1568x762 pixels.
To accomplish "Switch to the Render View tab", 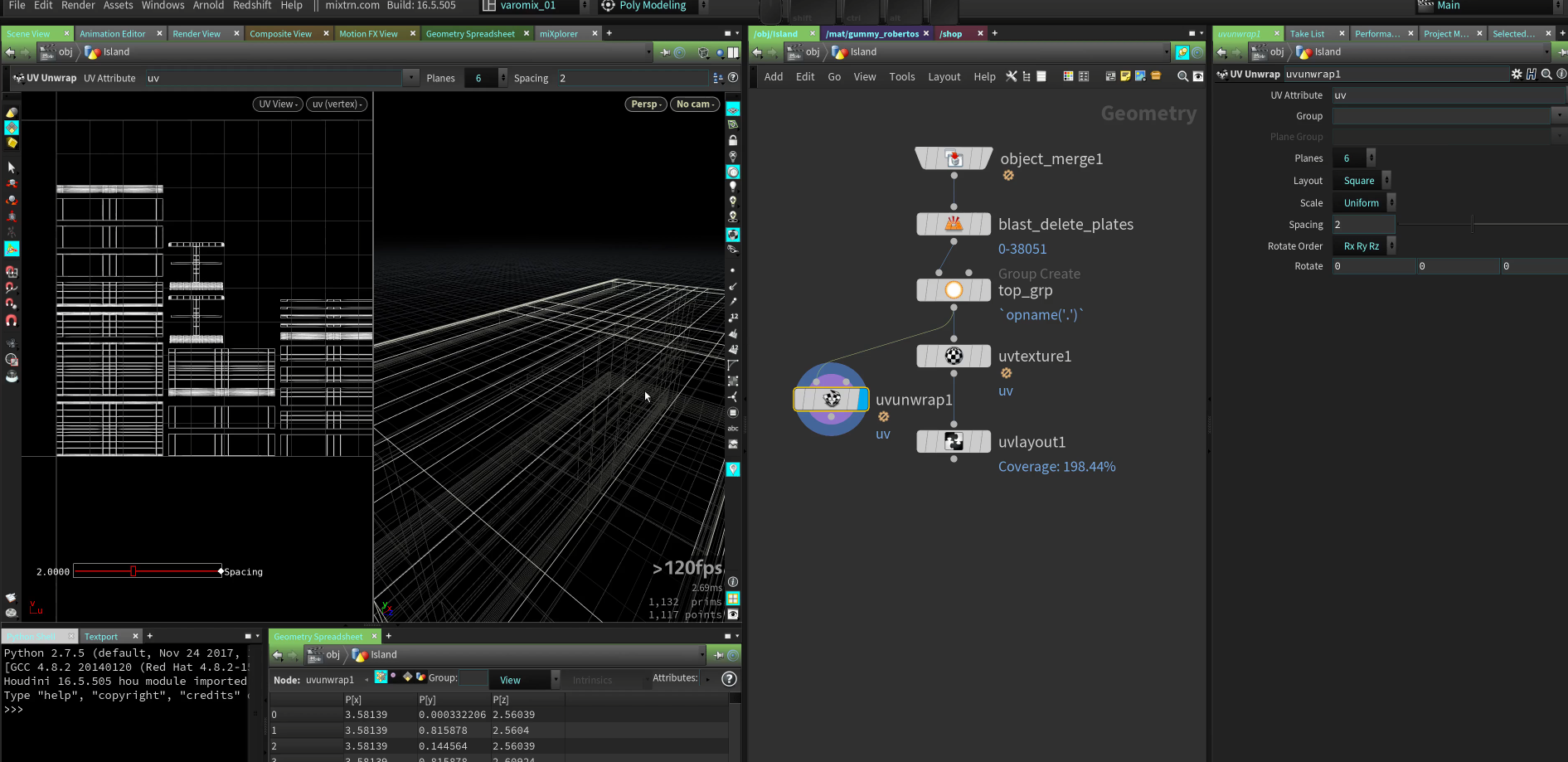I will pos(197,34).
